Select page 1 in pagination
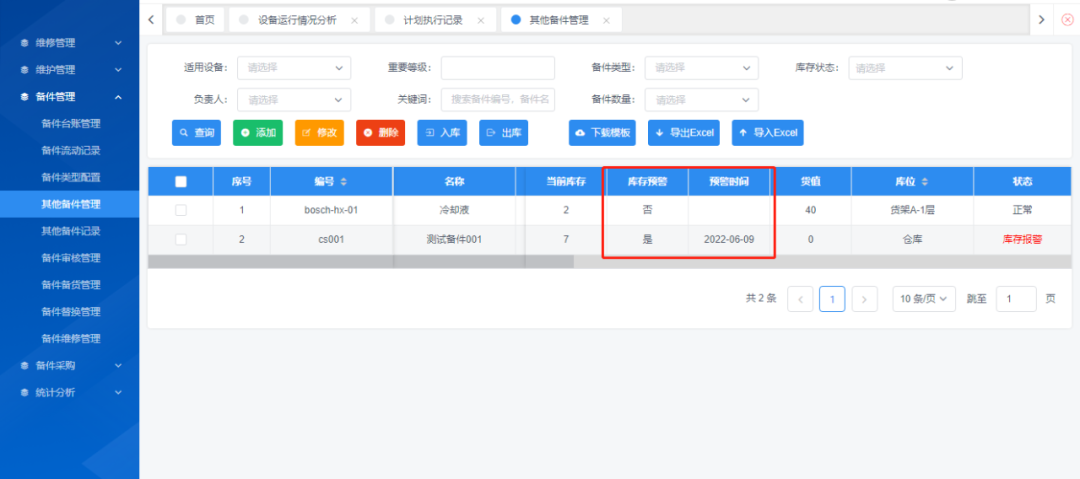1080x479 pixels. pyautogui.click(x=832, y=298)
